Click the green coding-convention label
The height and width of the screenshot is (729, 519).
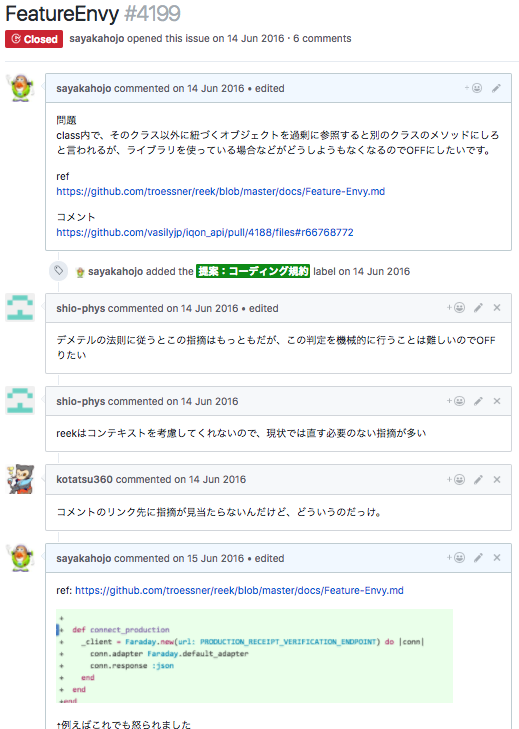pyautogui.click(x=253, y=271)
